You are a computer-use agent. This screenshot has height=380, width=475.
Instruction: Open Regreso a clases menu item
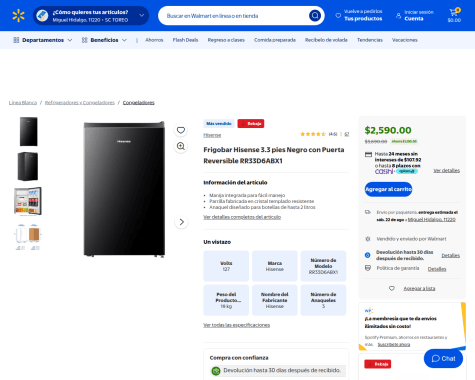pos(226,40)
